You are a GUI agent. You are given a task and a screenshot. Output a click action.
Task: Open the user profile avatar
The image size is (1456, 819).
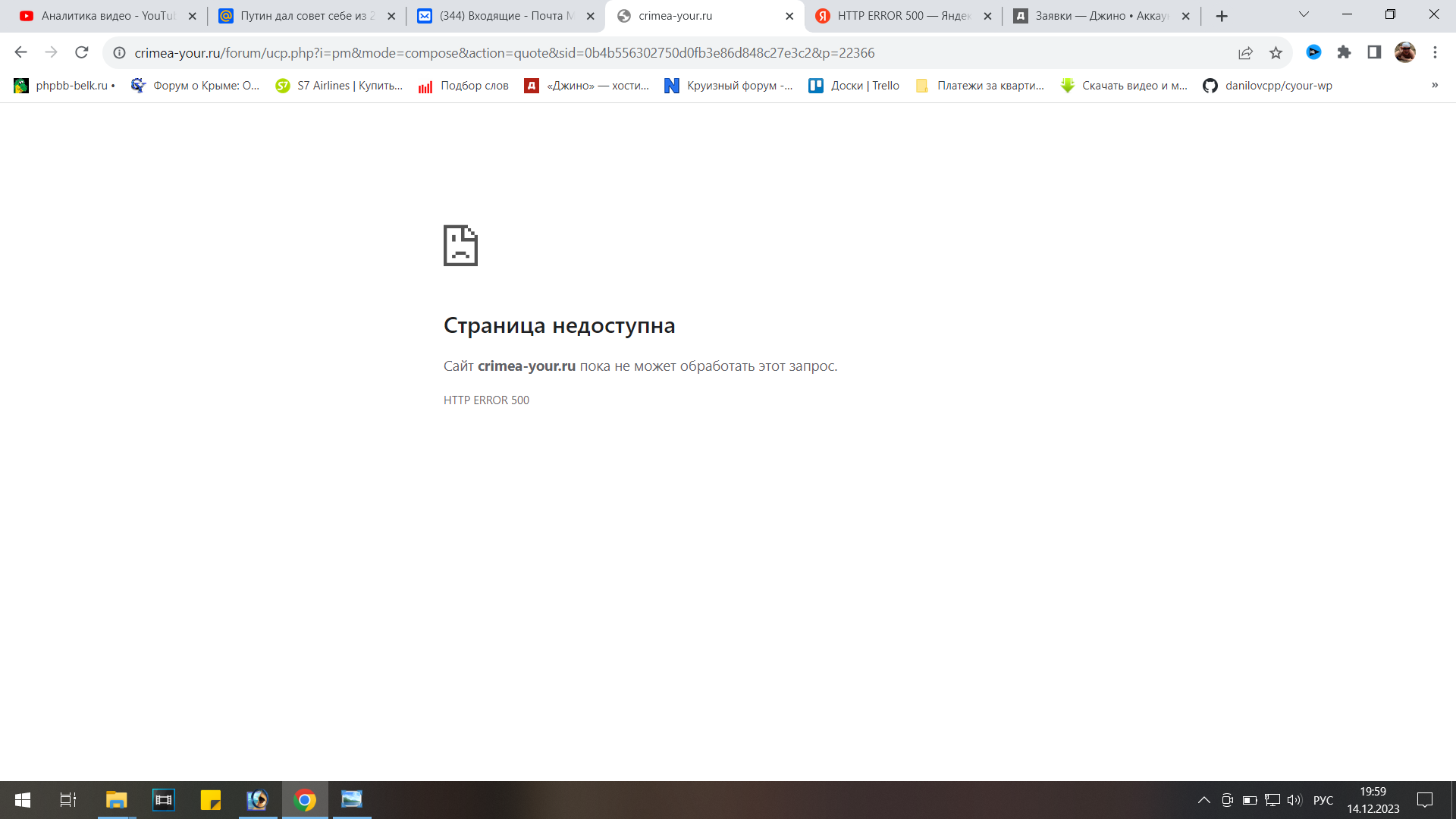(x=1404, y=52)
